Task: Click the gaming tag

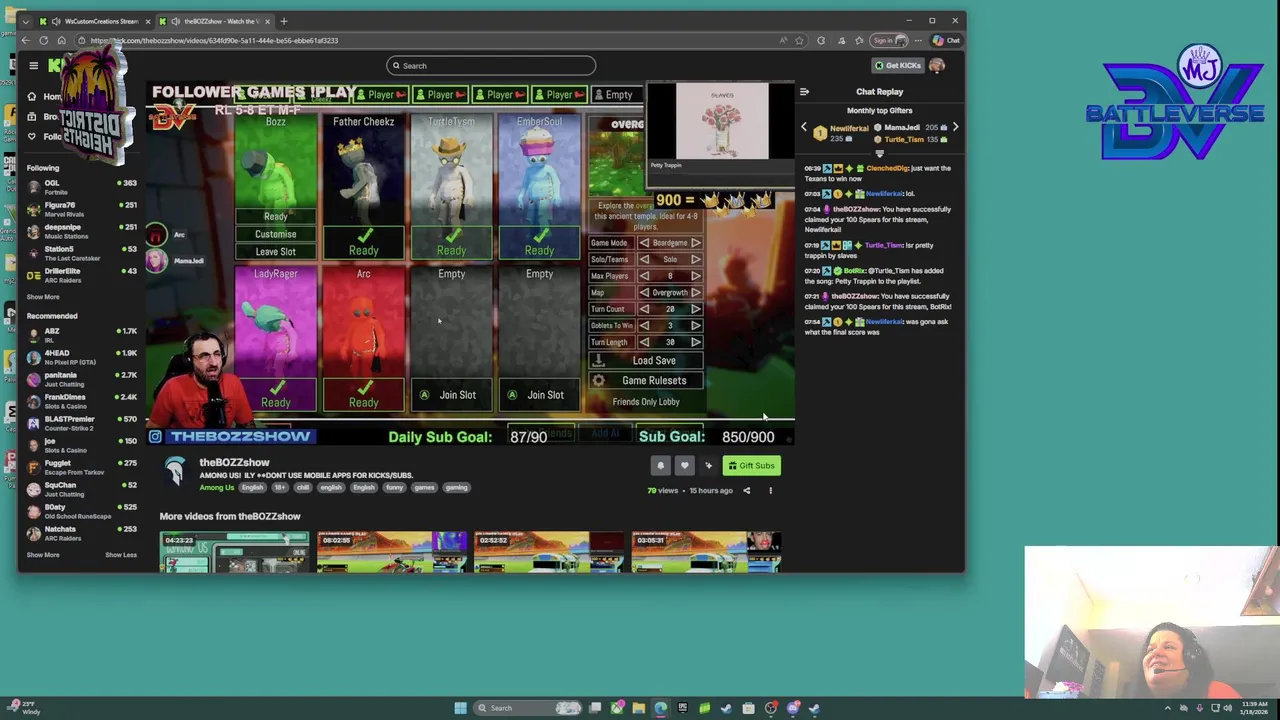Action: click(456, 488)
